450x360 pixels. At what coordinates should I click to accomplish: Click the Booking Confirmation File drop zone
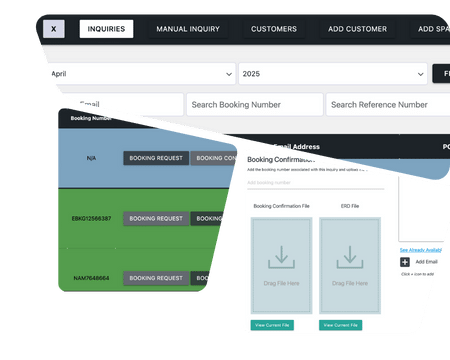281,266
